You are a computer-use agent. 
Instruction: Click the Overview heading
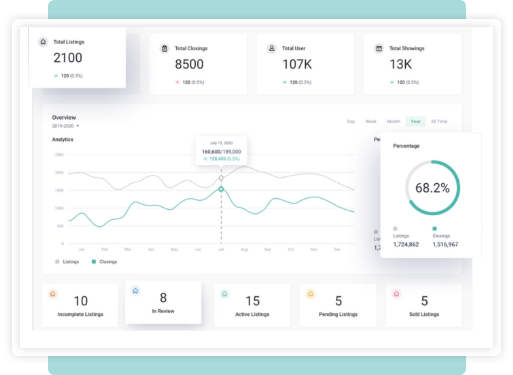(x=64, y=118)
